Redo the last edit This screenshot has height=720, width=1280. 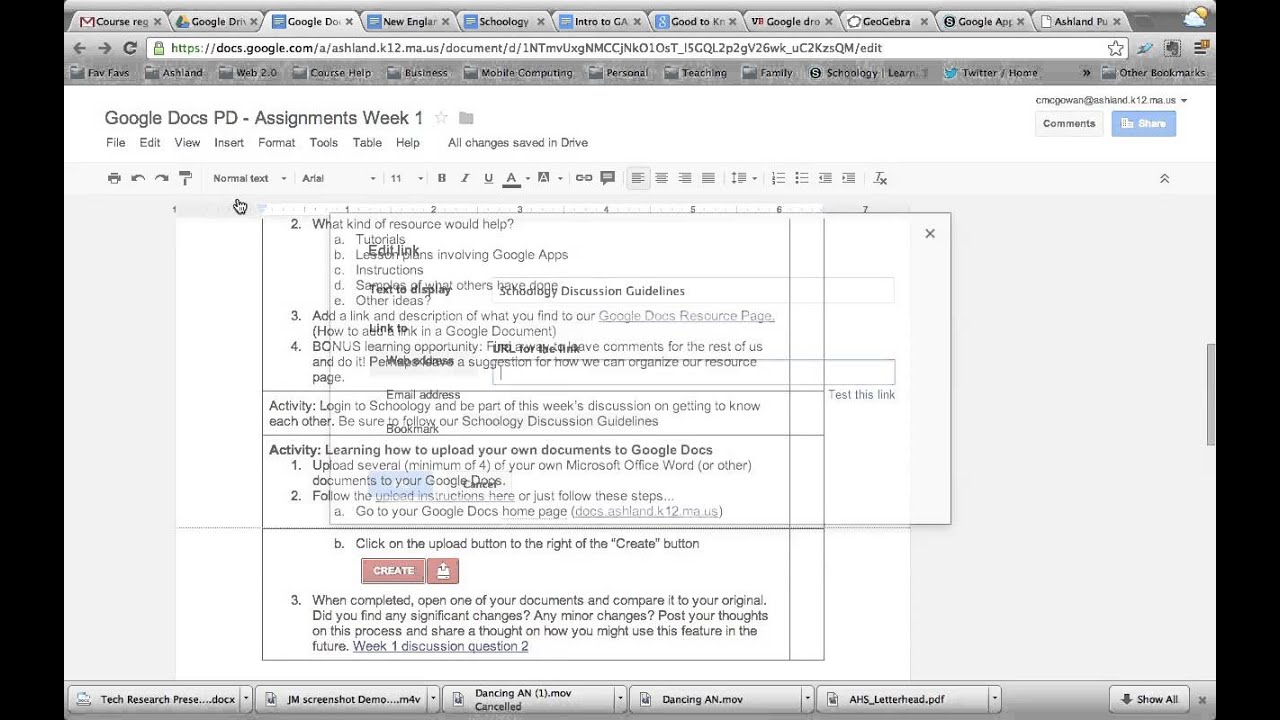pos(161,178)
